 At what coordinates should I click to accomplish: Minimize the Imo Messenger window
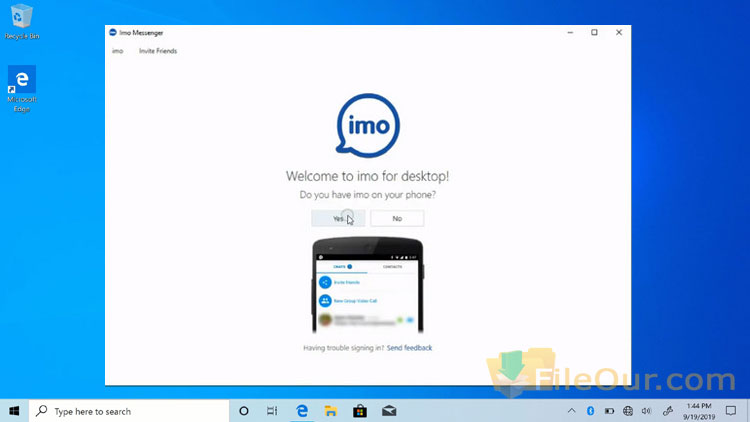[570, 33]
